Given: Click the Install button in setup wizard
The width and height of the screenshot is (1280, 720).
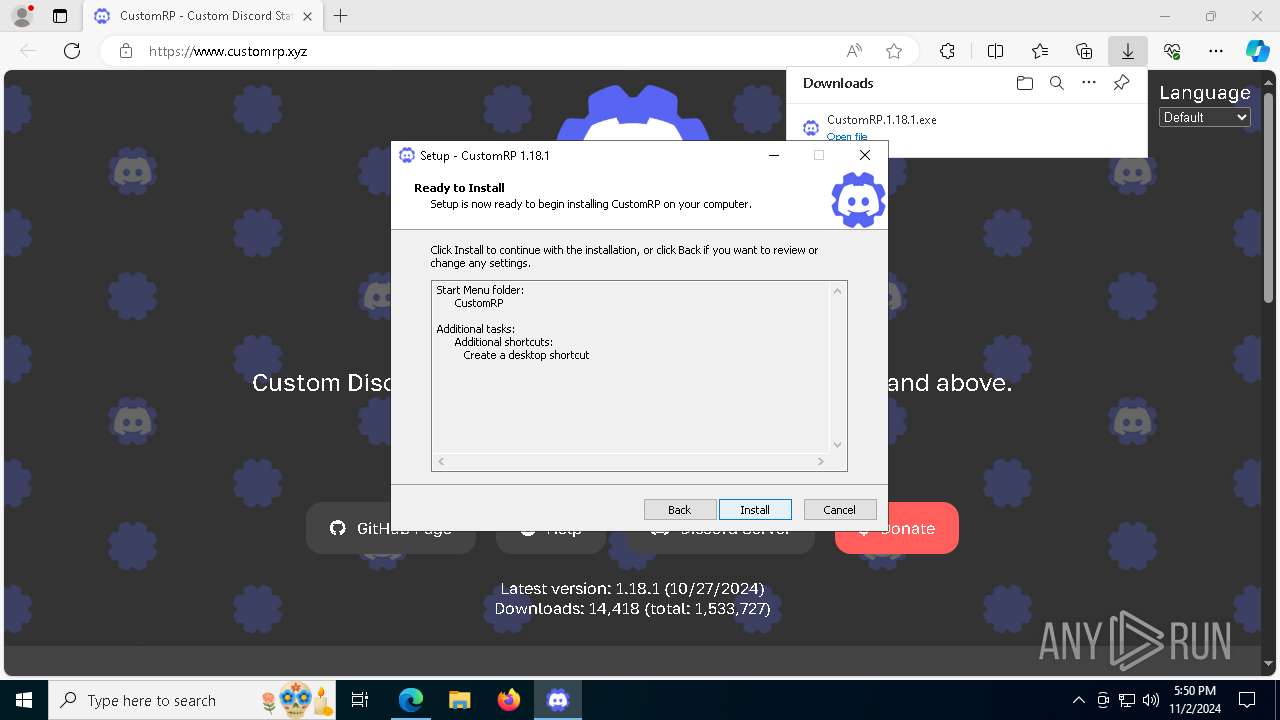Looking at the screenshot, I should coord(755,510).
